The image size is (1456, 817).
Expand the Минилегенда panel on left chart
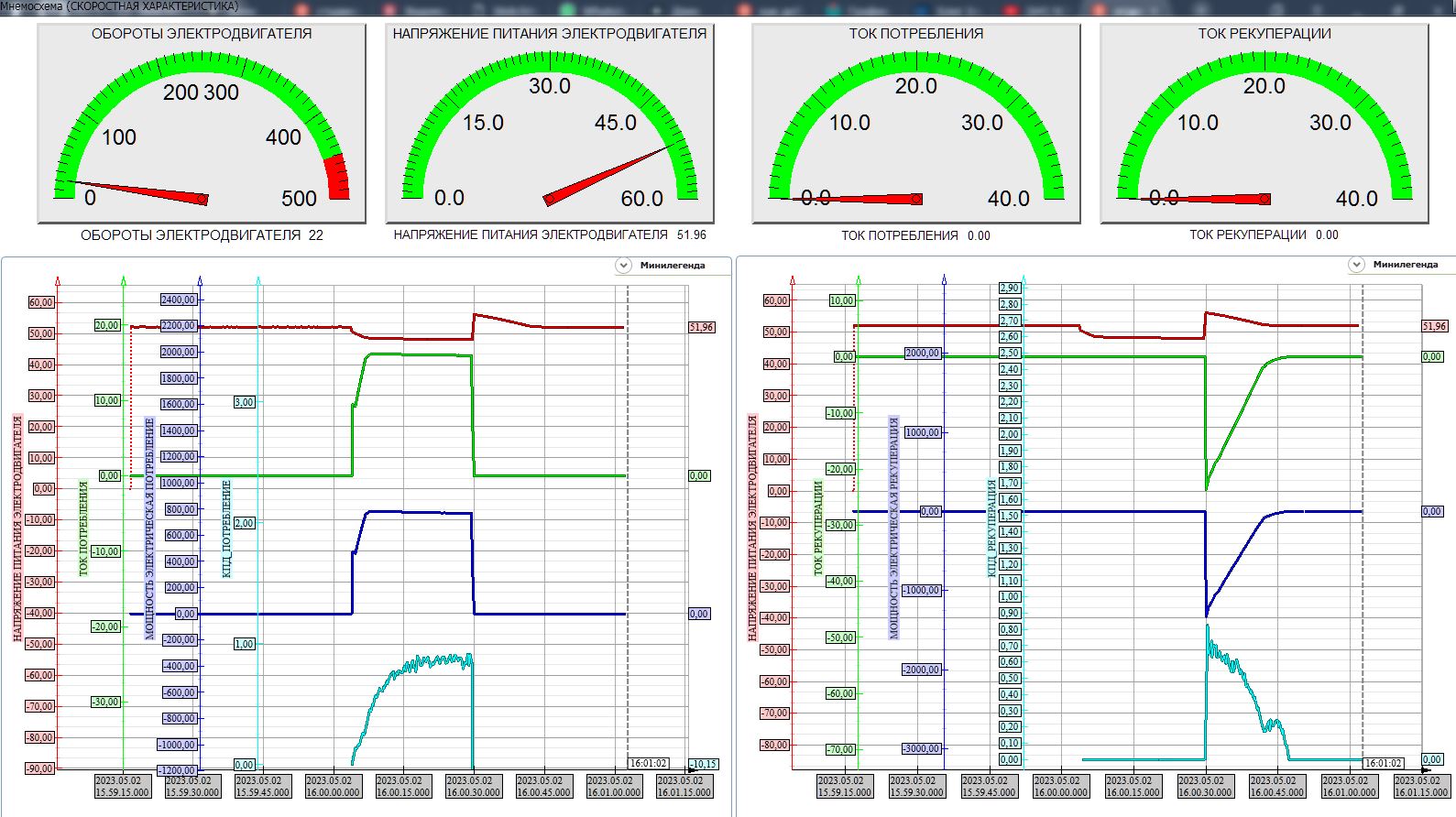(x=624, y=266)
